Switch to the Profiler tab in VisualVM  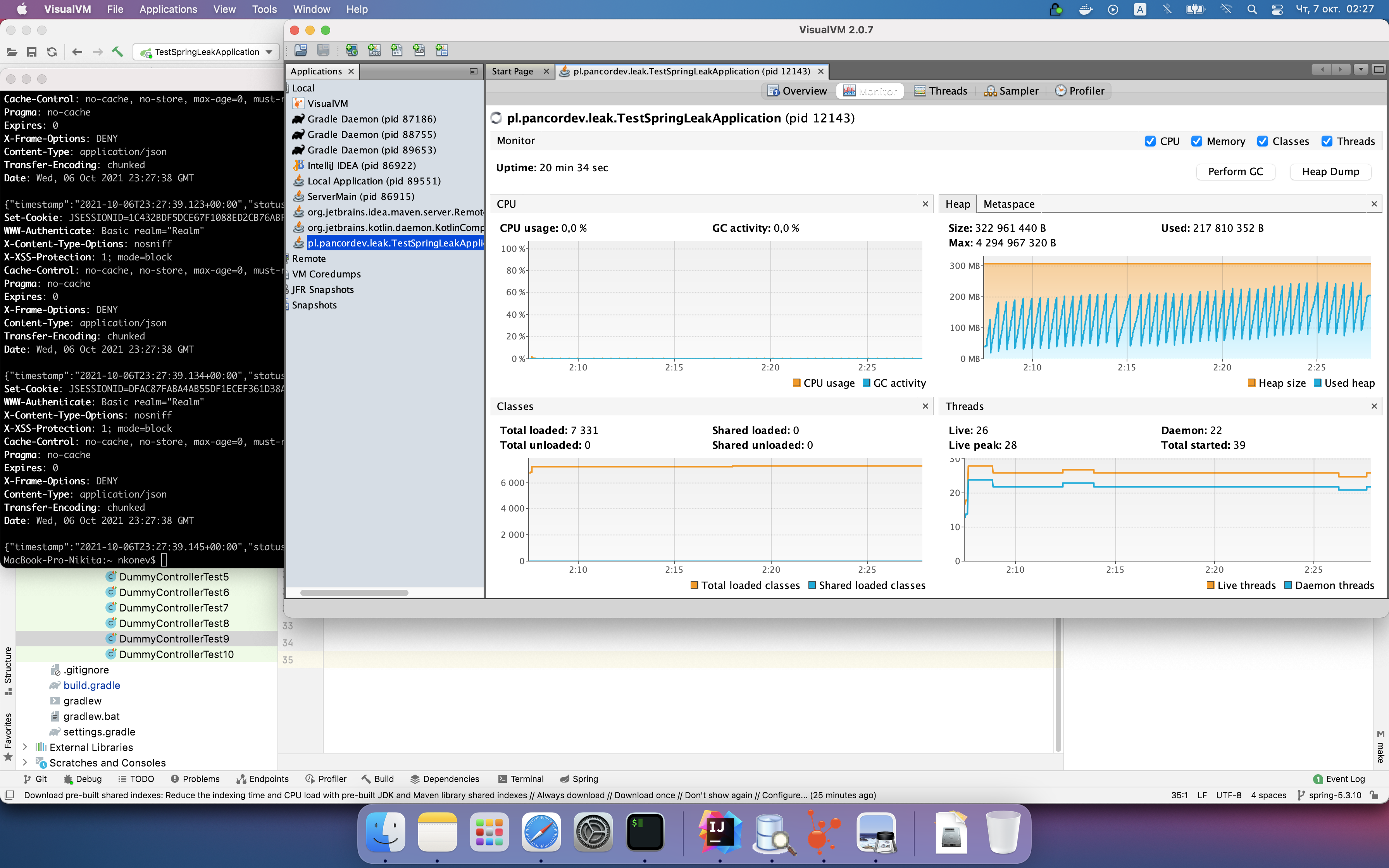(1080, 91)
